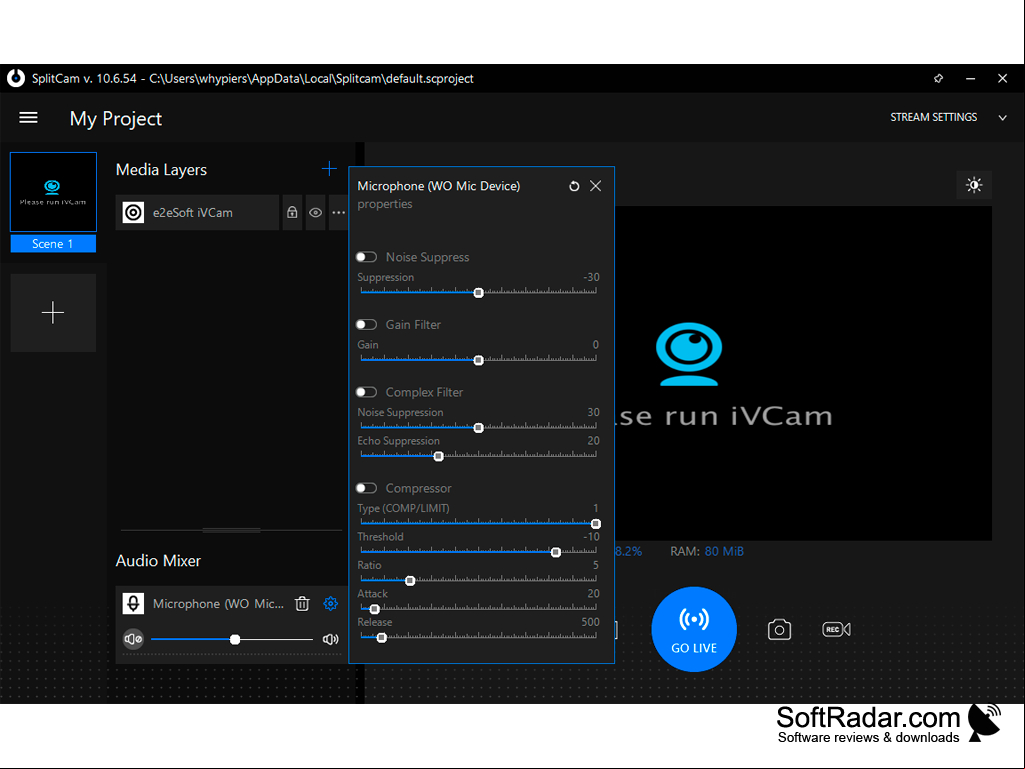Add a new scene
1025x769 pixels.
pos(53,313)
